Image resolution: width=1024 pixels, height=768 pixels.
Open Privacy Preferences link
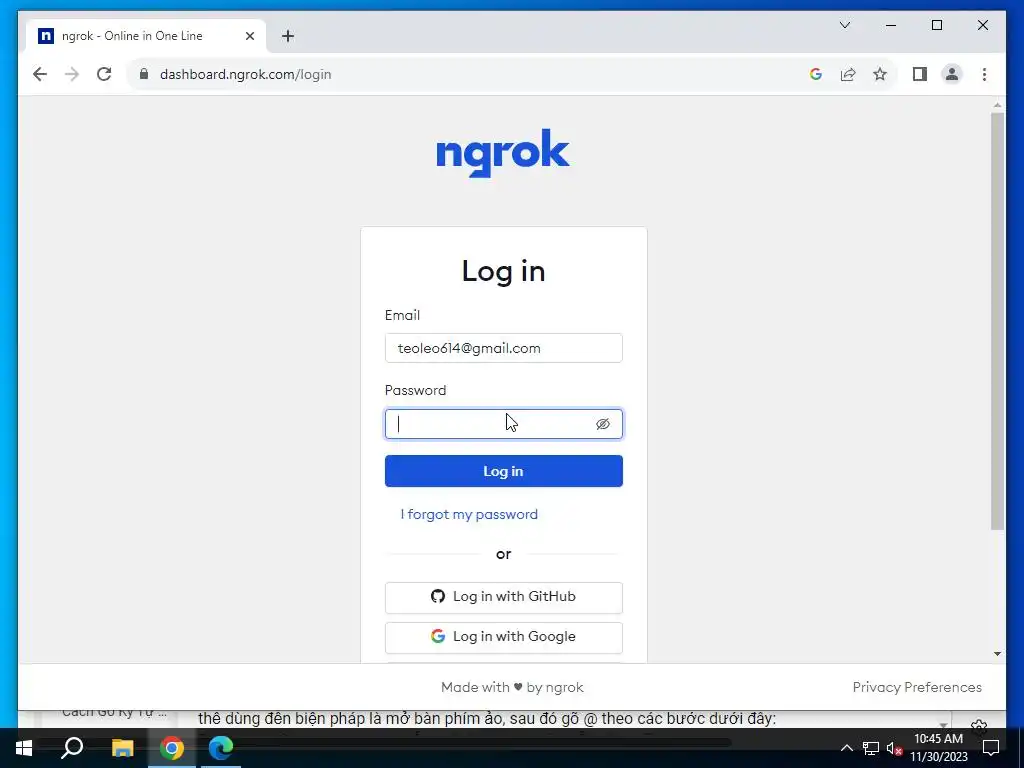pos(917,687)
